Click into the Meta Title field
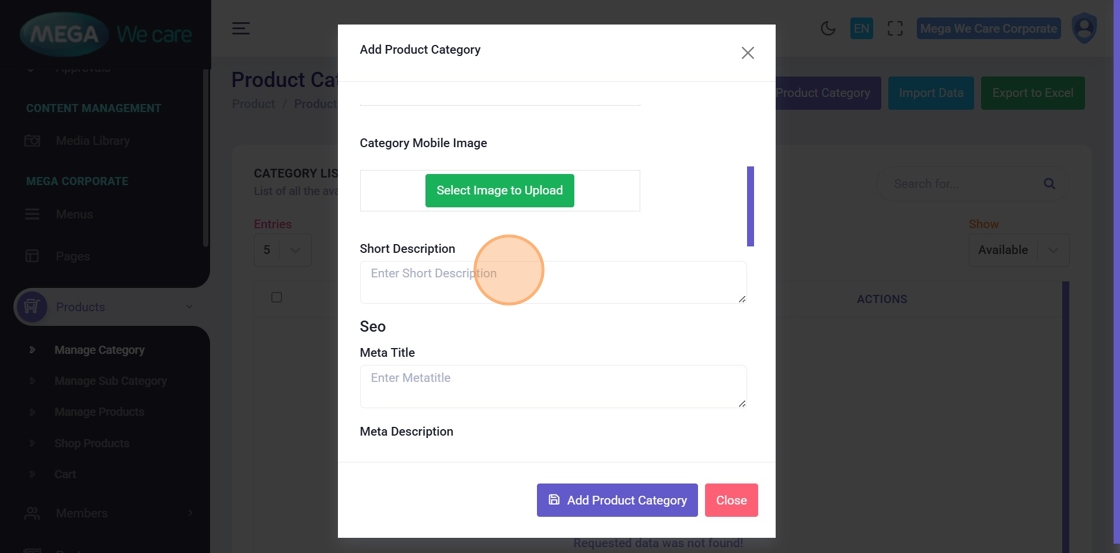This screenshot has width=1120, height=553. point(553,386)
